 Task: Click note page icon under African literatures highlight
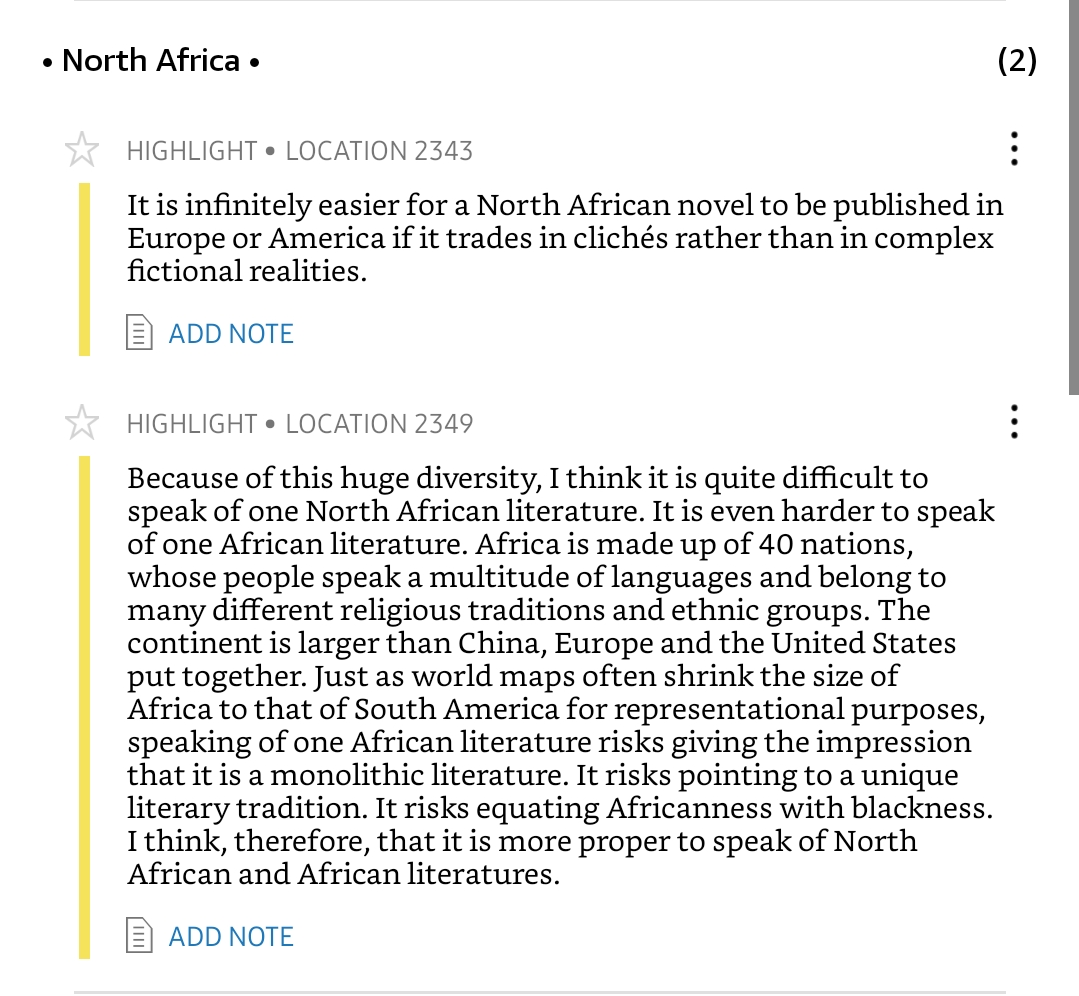[139, 936]
